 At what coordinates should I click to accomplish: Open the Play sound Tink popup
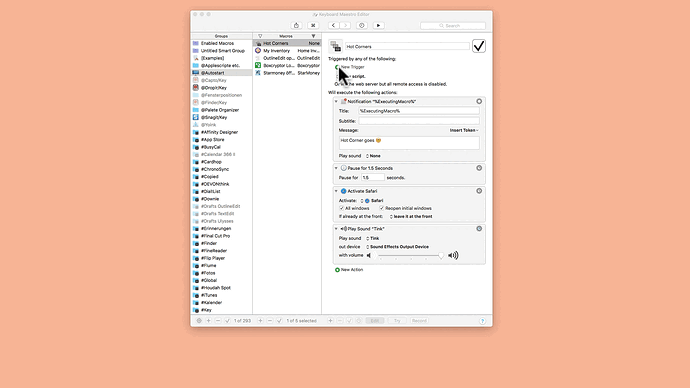pyautogui.click(x=373, y=238)
